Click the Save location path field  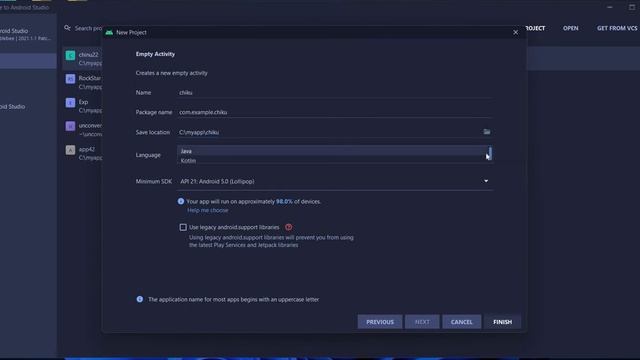coord(330,132)
